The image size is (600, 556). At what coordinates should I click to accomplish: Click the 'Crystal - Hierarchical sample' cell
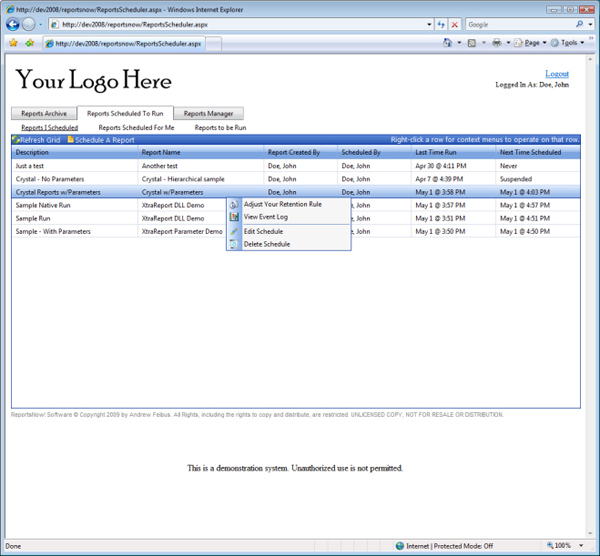click(201, 179)
